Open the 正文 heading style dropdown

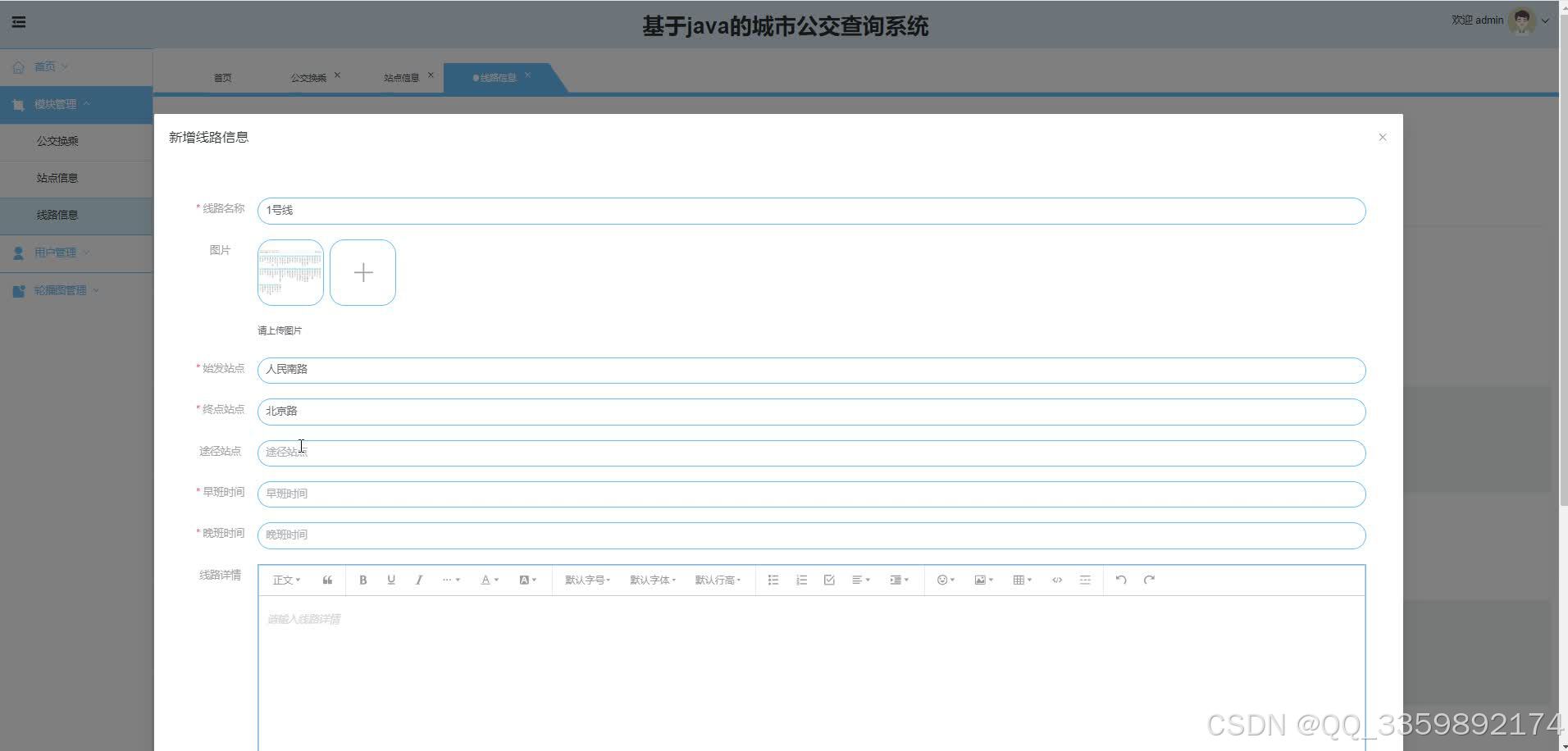click(x=286, y=580)
